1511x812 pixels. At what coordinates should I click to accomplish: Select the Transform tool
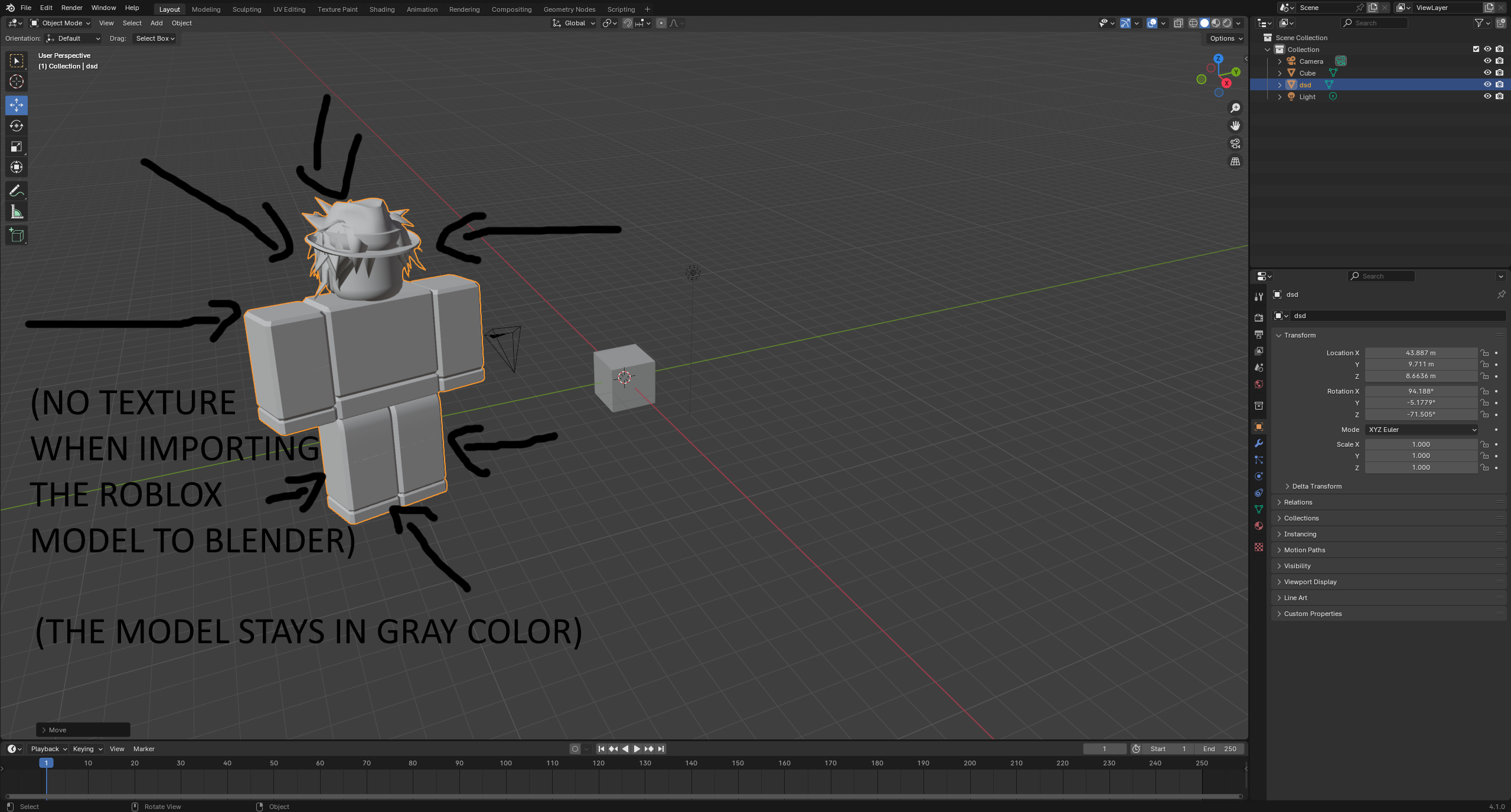pos(17,167)
